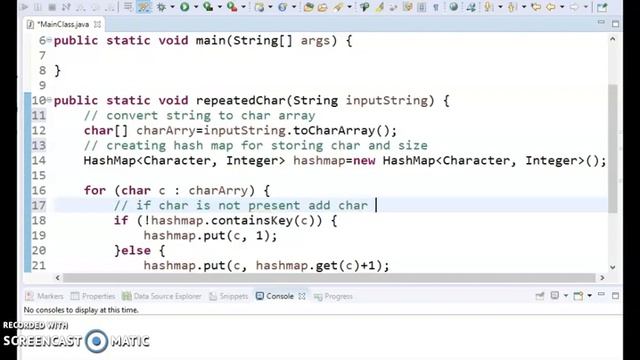This screenshot has width=640, height=360.
Task: Click the Coverage run icon
Action: click(x=209, y=7)
